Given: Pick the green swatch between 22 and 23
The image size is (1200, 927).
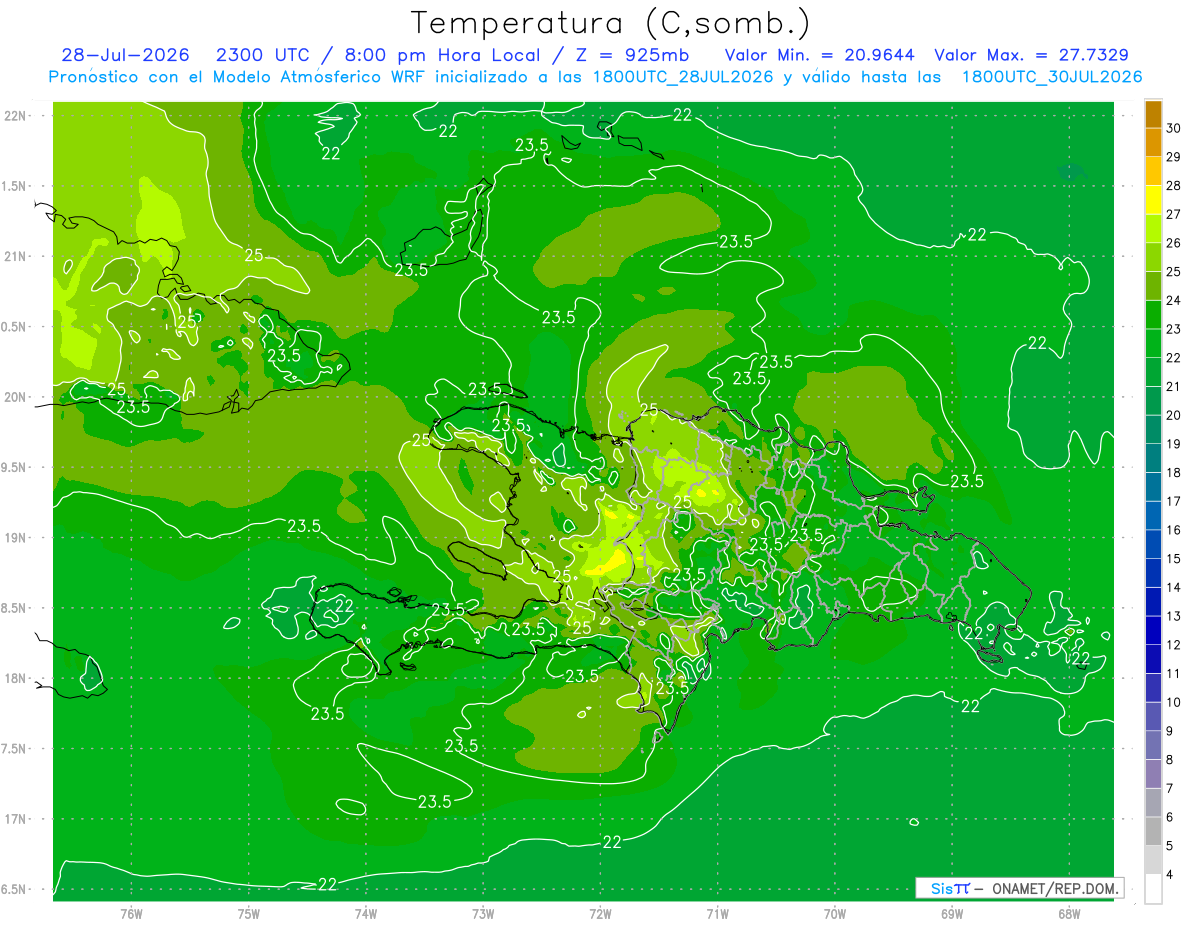Looking at the screenshot, I should coord(1153,343).
